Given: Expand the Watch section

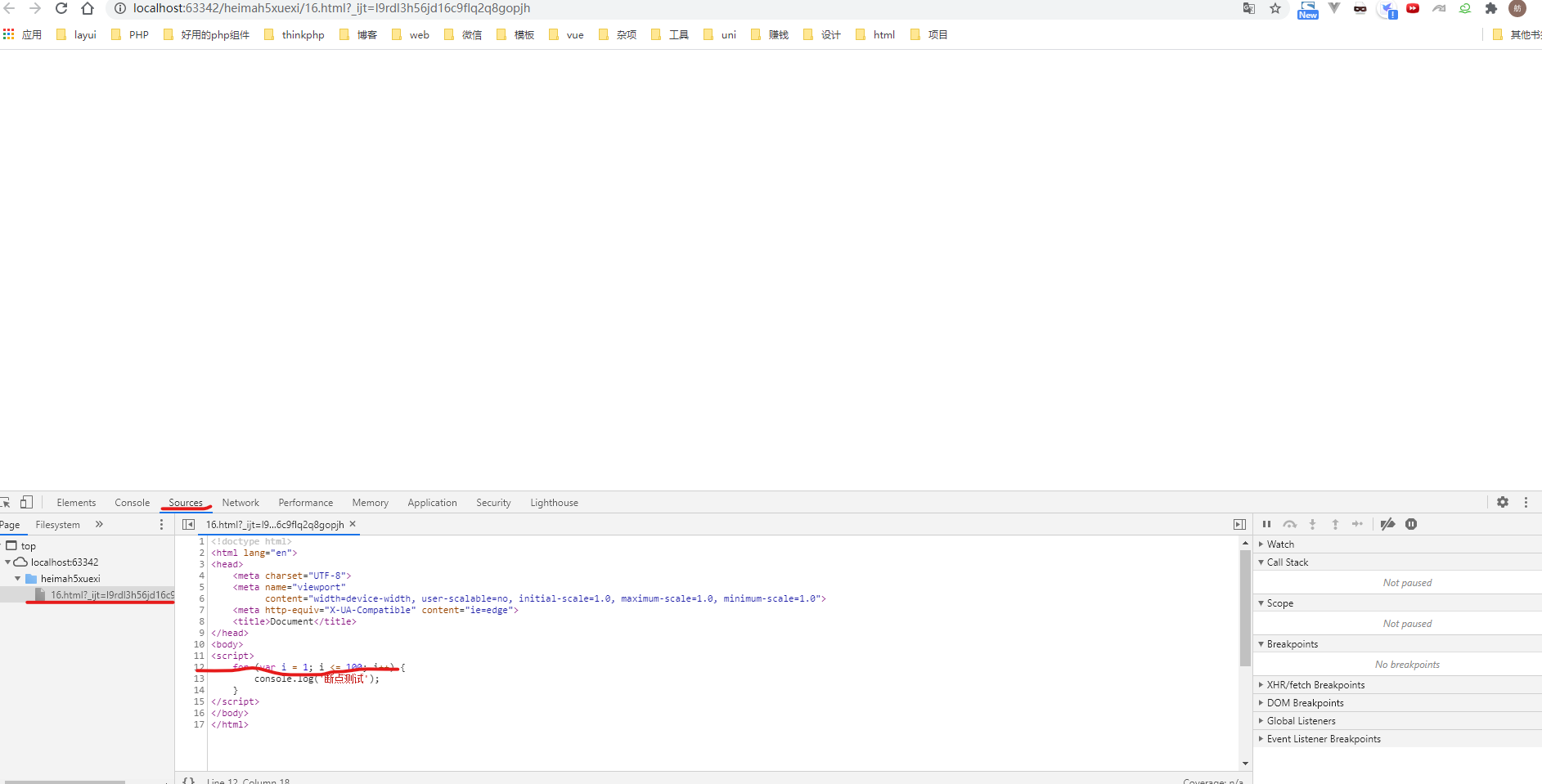Looking at the screenshot, I should coord(1280,544).
